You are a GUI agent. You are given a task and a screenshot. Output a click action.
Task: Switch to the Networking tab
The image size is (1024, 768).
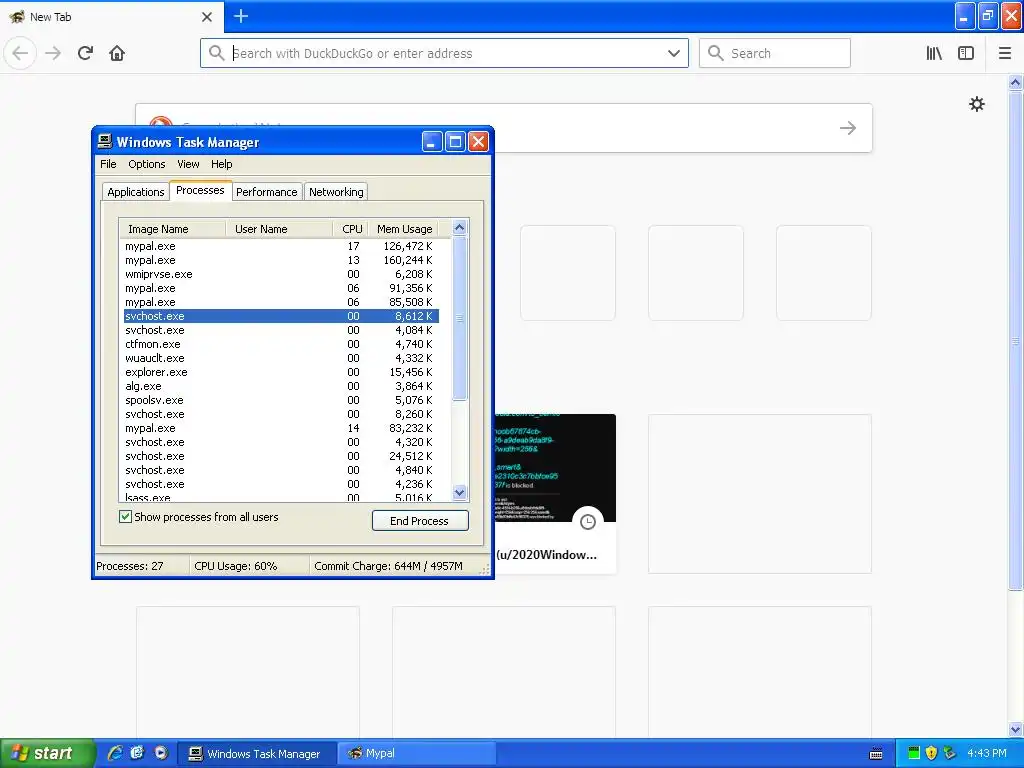click(336, 191)
